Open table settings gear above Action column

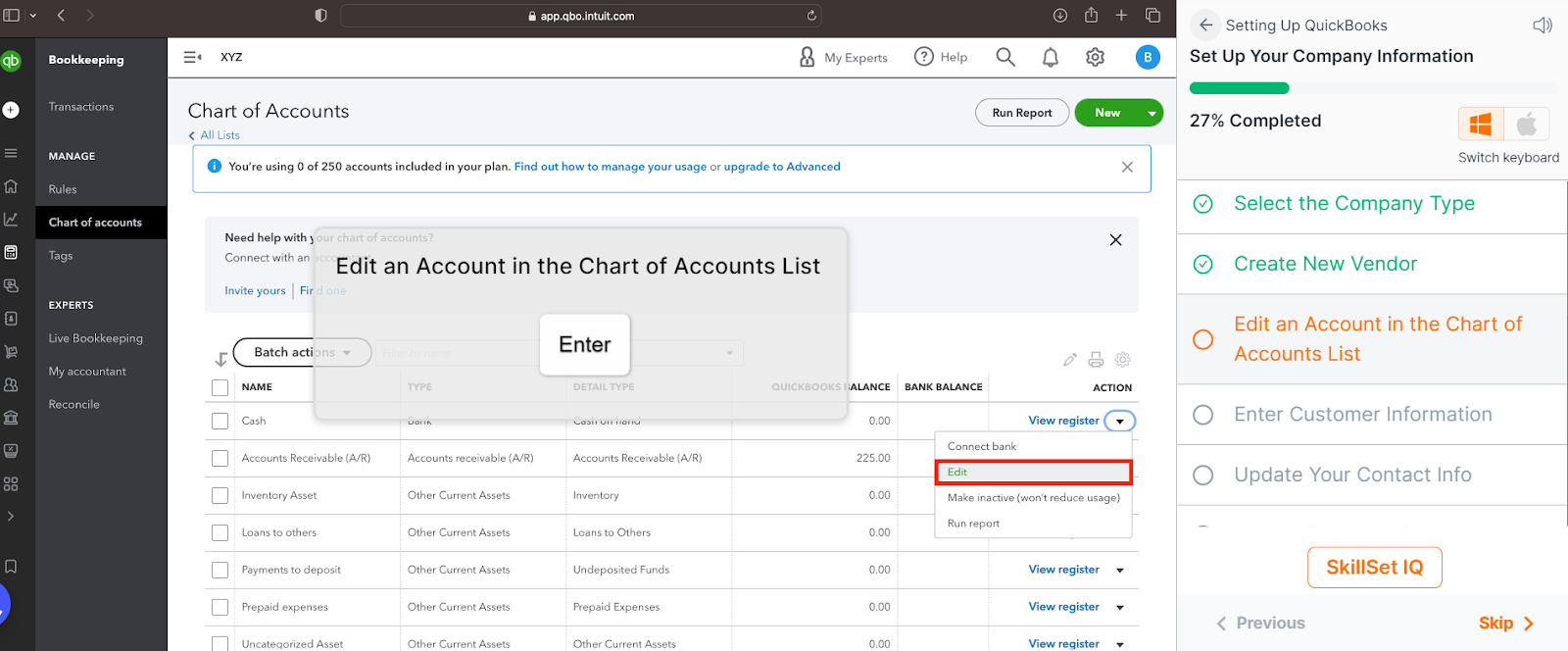[1123, 360]
